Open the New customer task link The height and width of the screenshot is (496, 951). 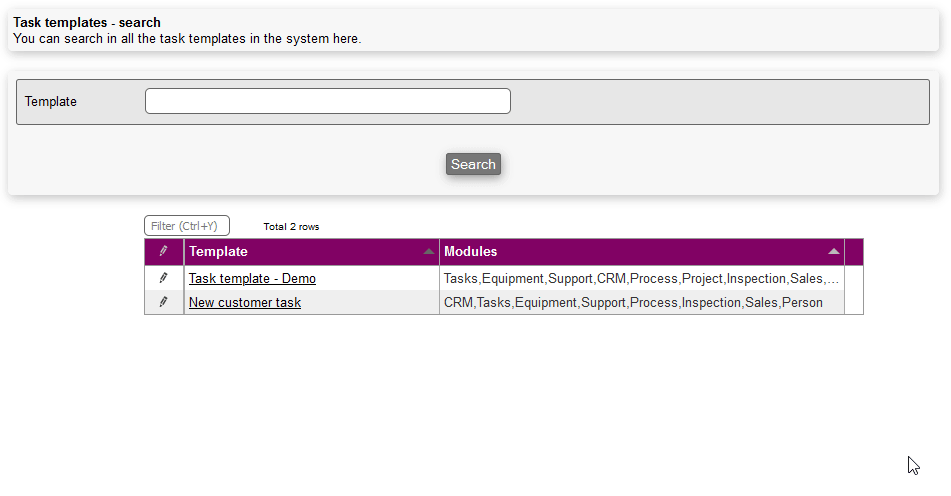[245, 303]
